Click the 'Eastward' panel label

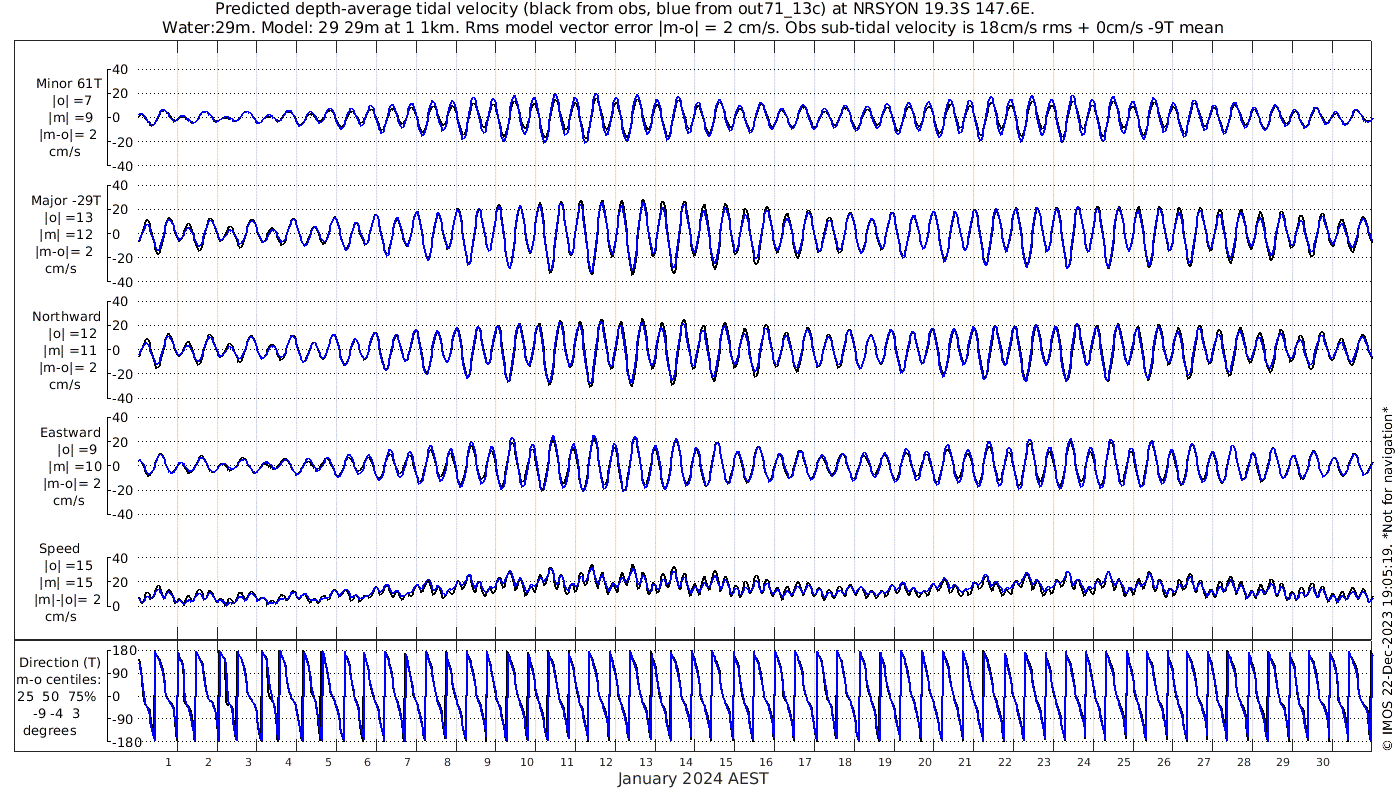(70, 433)
